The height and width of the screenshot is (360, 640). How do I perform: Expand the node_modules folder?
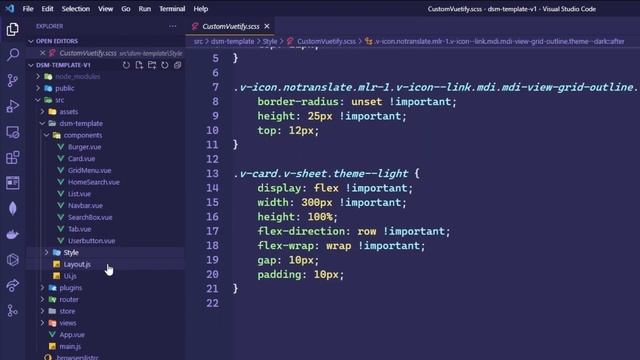(38, 76)
